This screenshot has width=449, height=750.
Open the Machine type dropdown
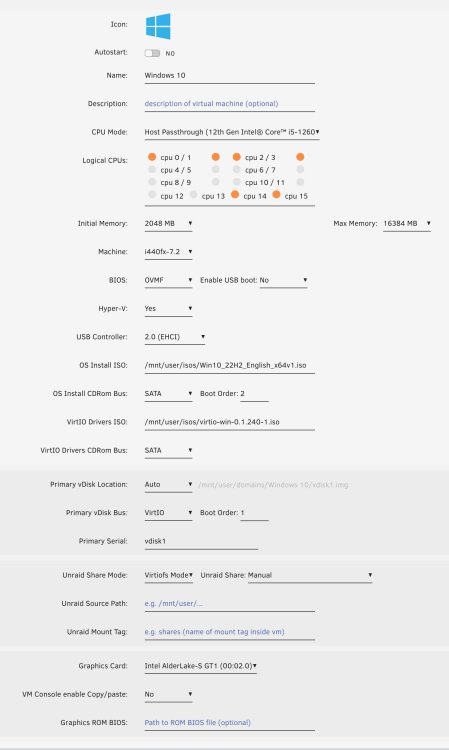[x=168, y=252]
